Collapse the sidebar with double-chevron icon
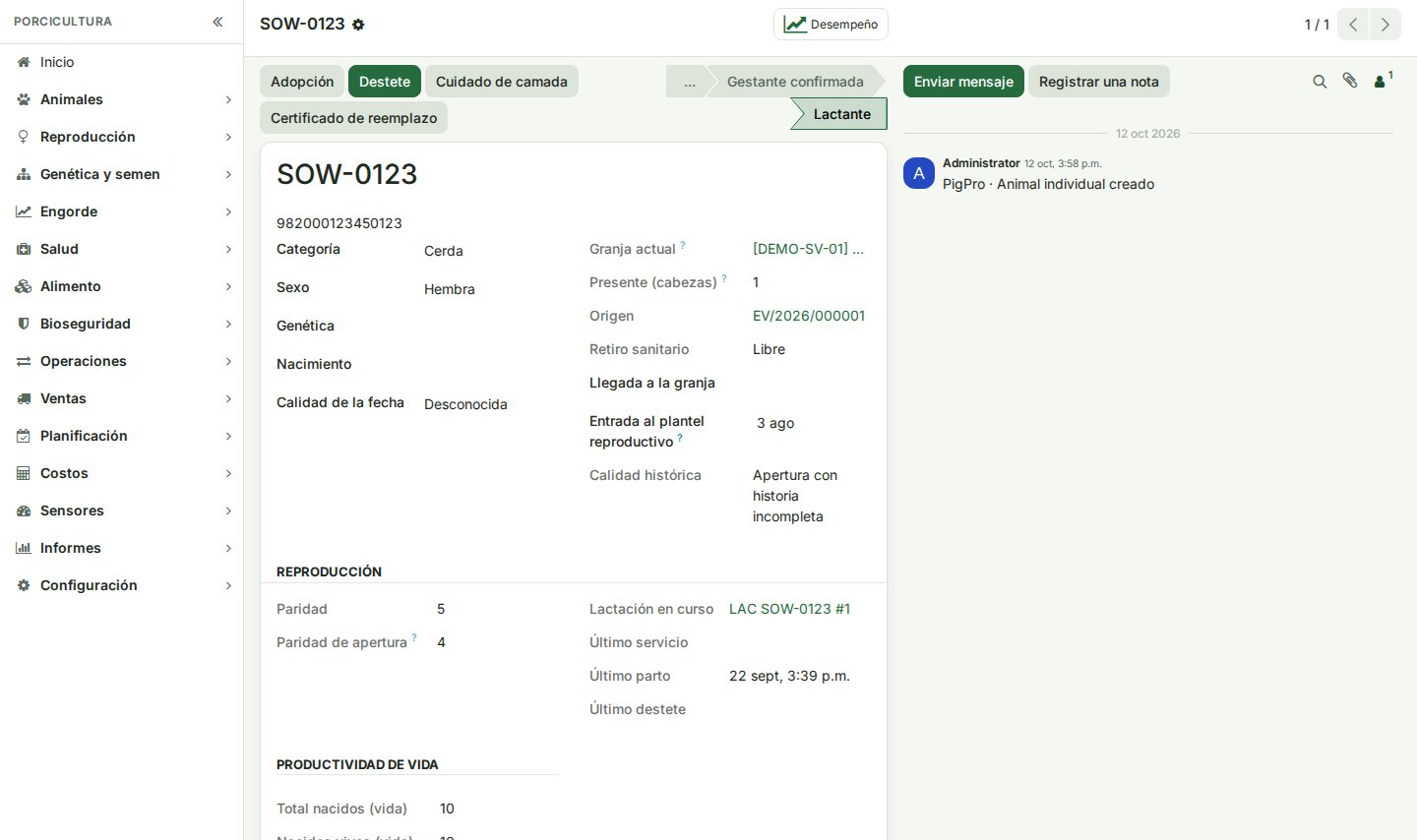The width and height of the screenshot is (1417, 840). pyautogui.click(x=217, y=22)
